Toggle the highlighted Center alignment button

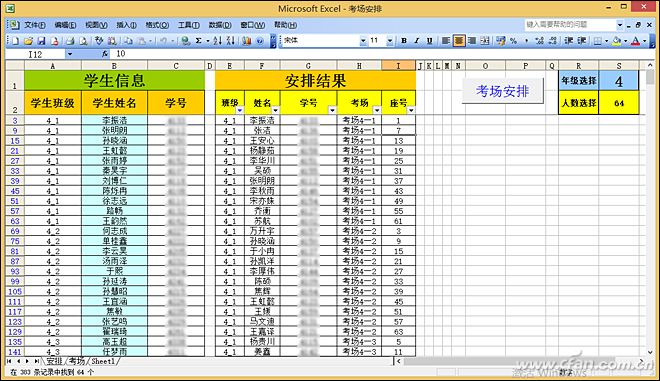point(459,41)
